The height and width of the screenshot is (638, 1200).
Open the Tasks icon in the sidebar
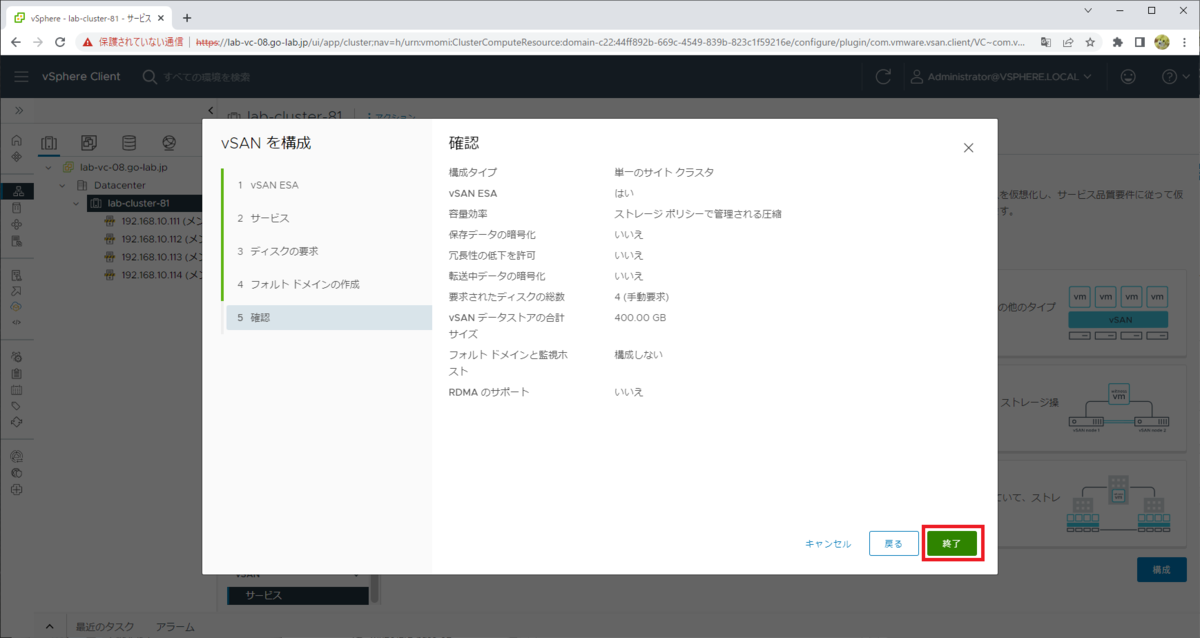click(17, 373)
